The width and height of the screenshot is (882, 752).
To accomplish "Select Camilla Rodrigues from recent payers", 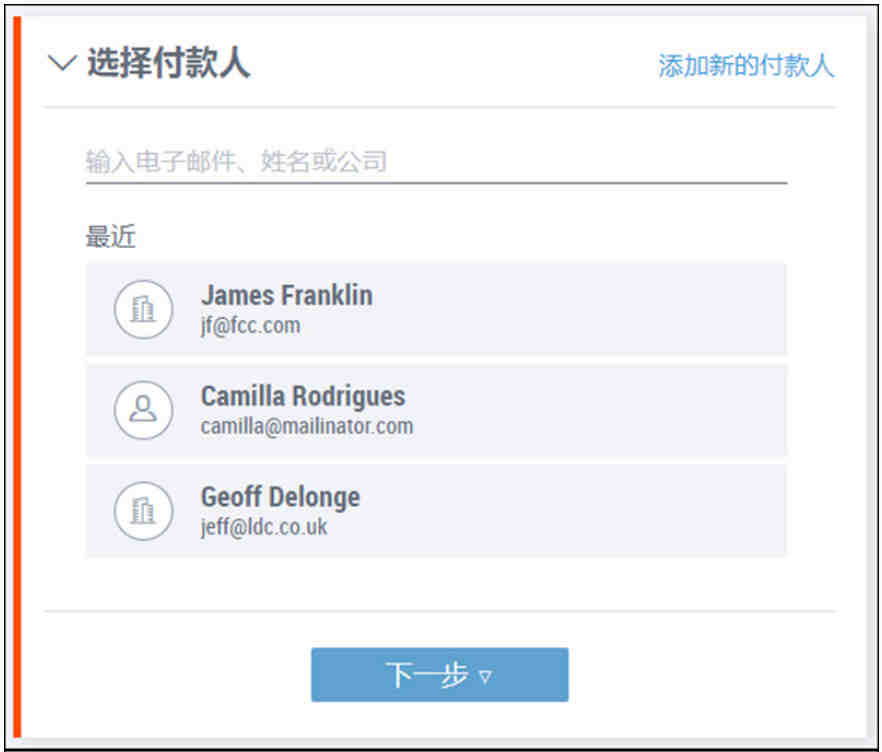I will point(436,410).
